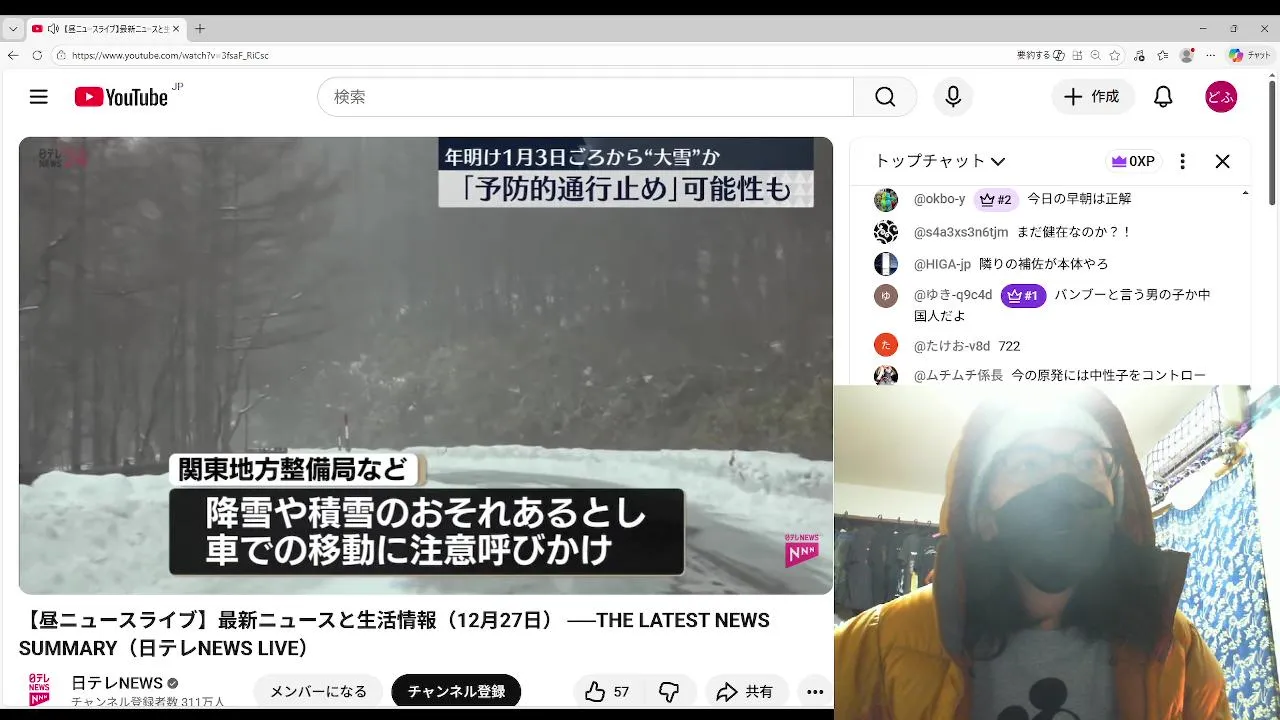Open the notifications bell
Image resolution: width=1280 pixels, height=720 pixels.
coord(1163,97)
